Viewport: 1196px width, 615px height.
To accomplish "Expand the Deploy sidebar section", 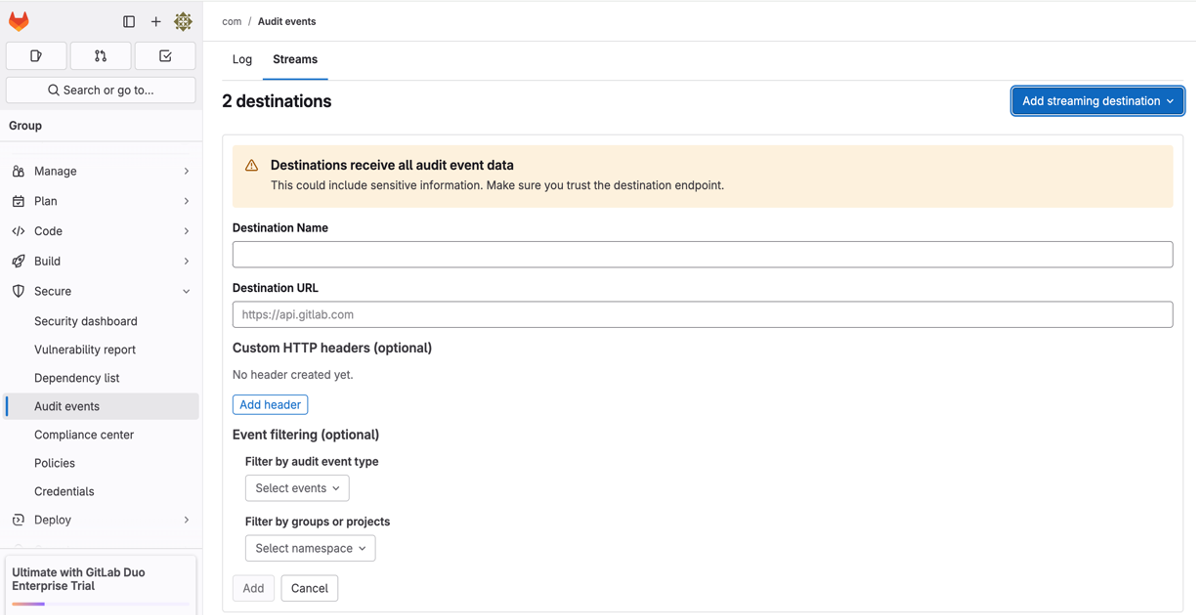I will click(101, 520).
